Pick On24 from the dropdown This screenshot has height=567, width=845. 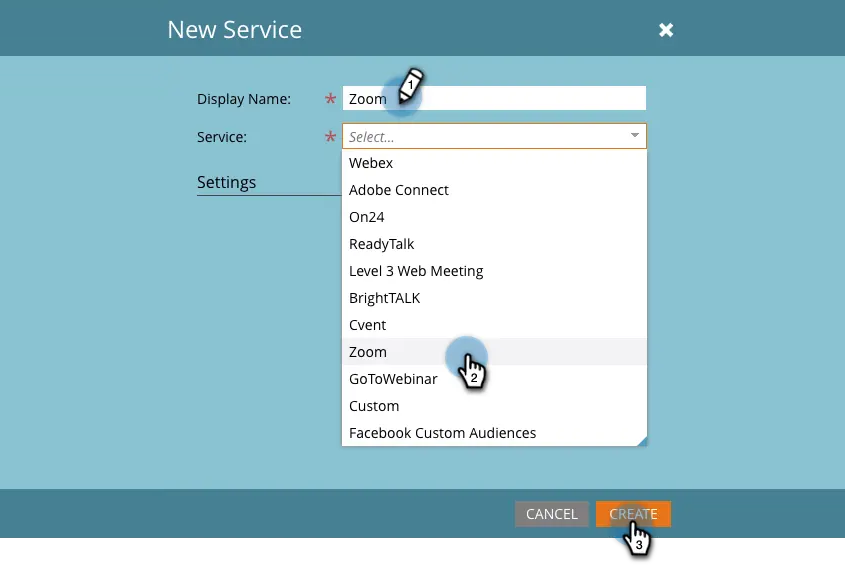[x=494, y=217]
